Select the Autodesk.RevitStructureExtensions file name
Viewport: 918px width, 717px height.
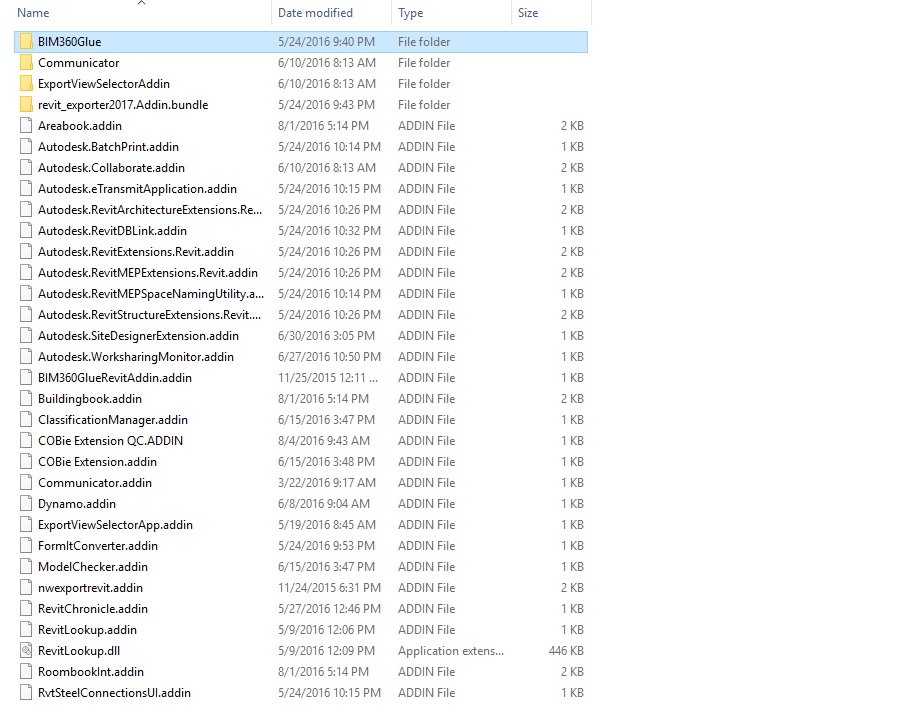[149, 315]
